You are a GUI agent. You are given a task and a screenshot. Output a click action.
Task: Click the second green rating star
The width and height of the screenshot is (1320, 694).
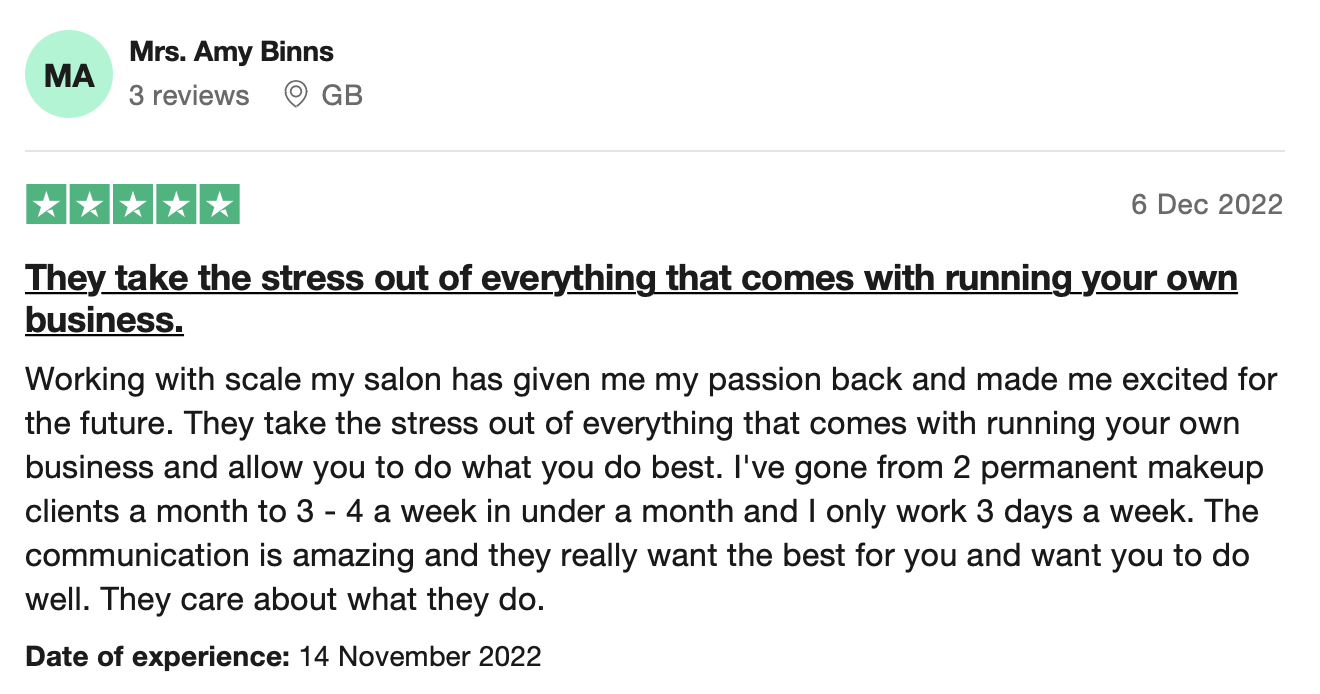[89, 204]
